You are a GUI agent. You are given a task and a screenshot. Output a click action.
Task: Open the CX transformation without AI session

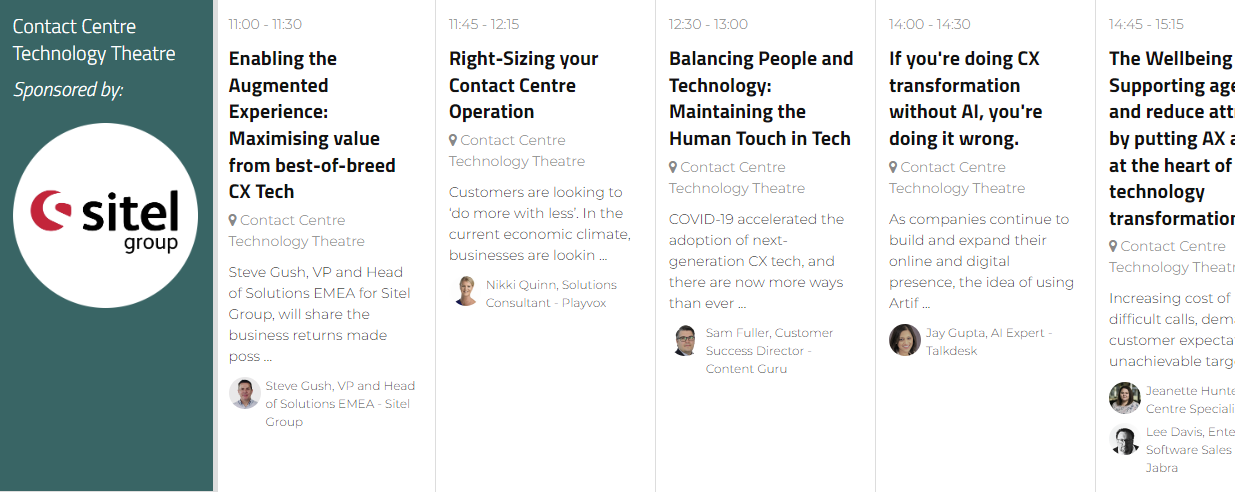coord(965,99)
